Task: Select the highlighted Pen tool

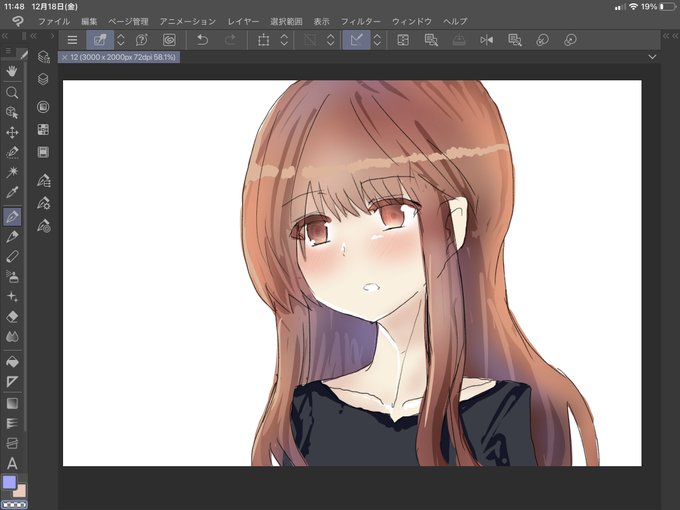Action: tap(12, 216)
